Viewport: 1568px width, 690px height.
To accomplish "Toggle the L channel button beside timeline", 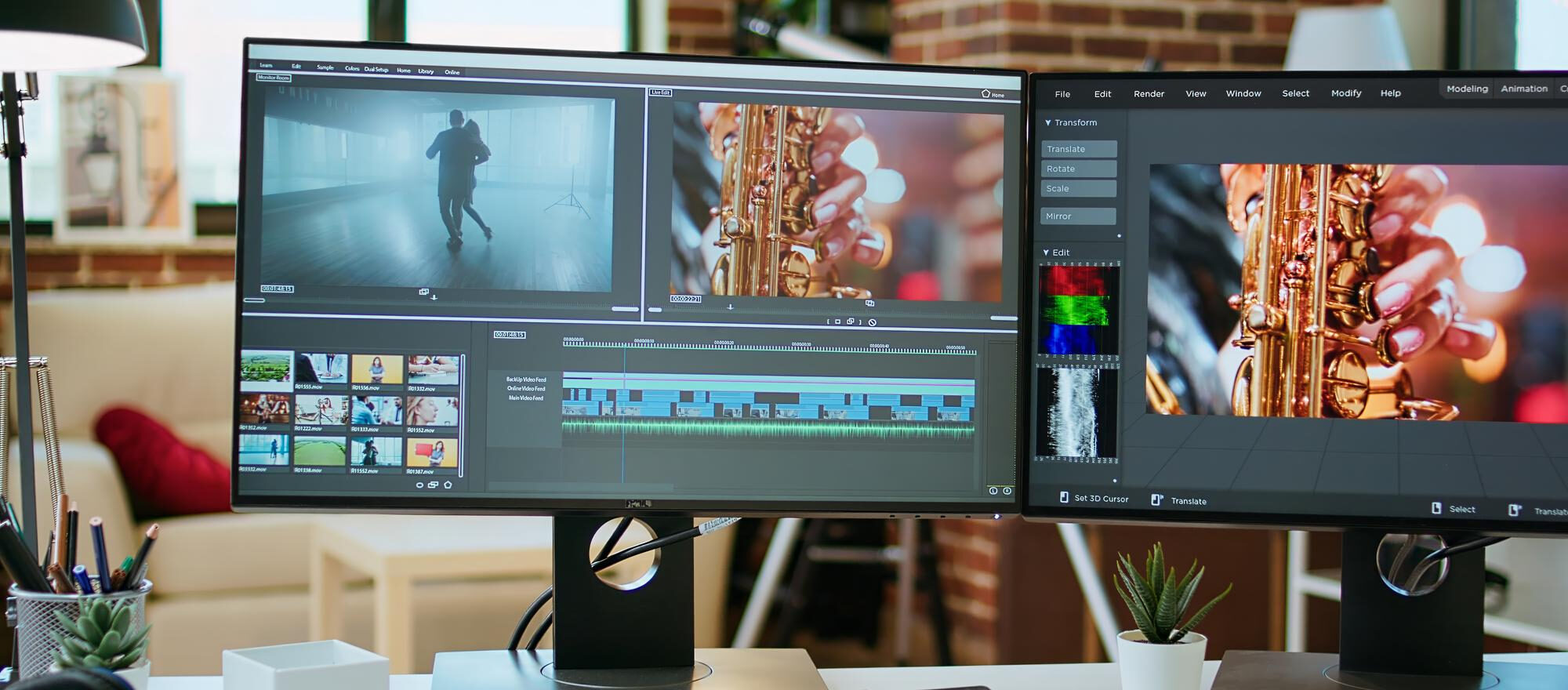I will tap(993, 491).
